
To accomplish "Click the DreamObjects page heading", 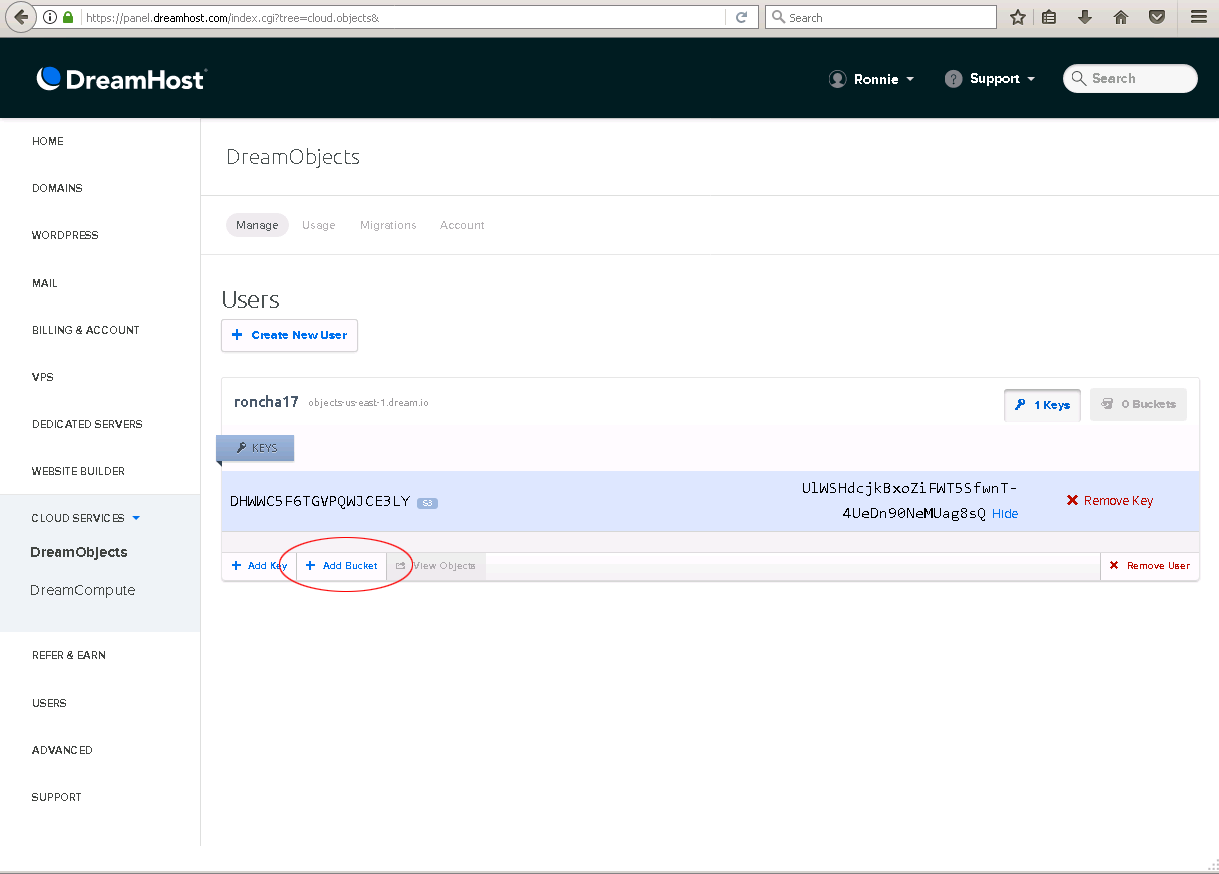I will point(293,157).
